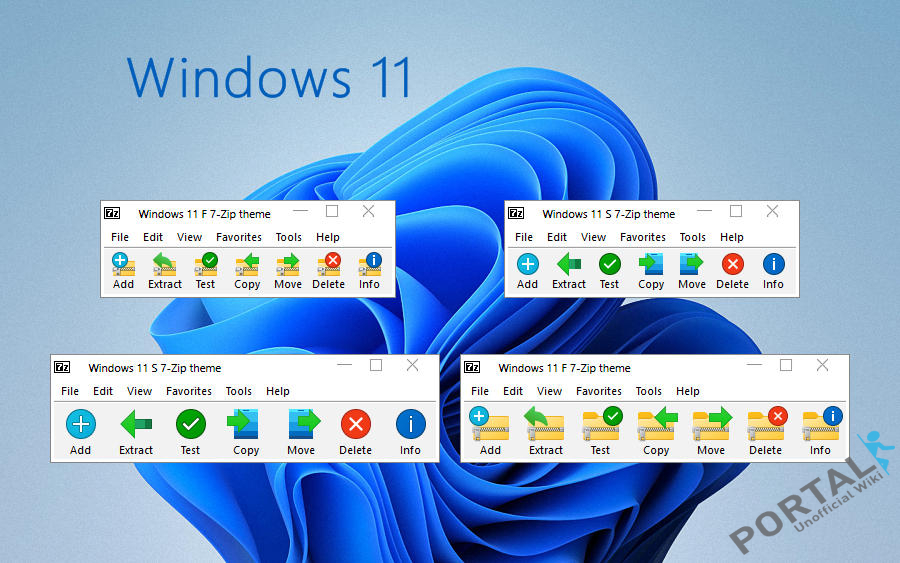Click Test in small-icon F theme window
900x563 pixels.
(x=205, y=271)
